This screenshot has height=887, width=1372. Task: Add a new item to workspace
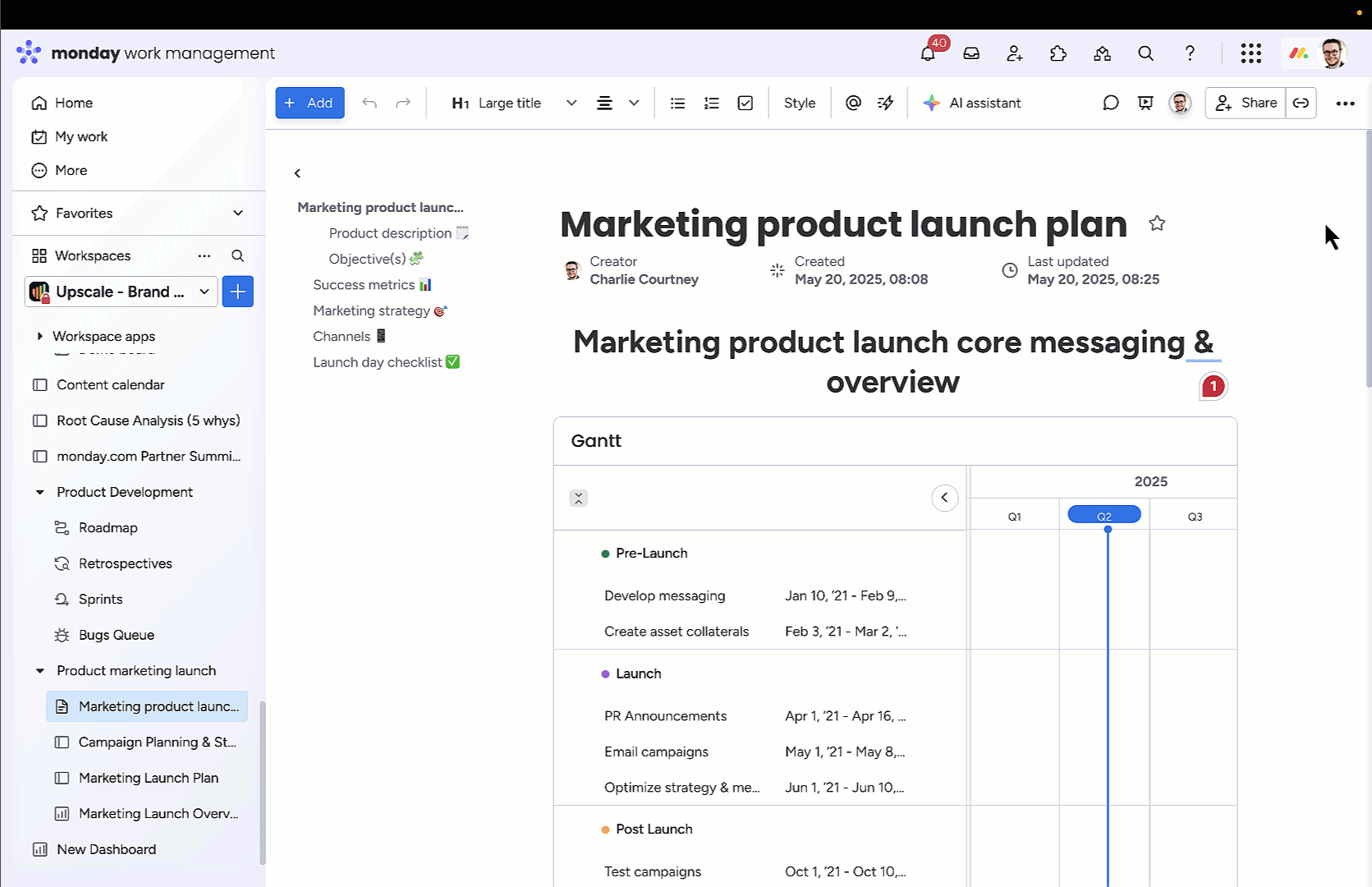point(237,292)
